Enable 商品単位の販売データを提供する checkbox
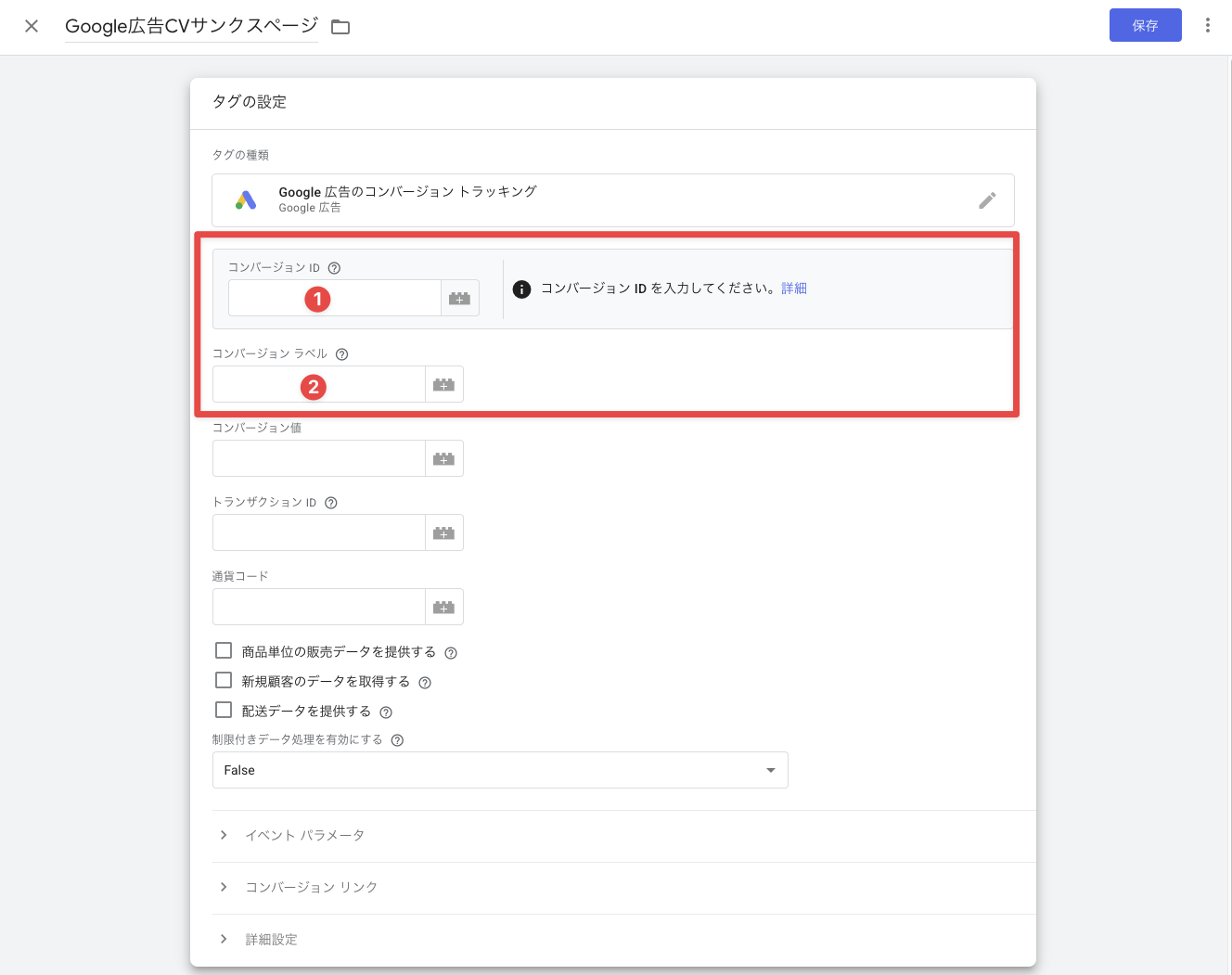The width and height of the screenshot is (1232, 975). click(224, 650)
